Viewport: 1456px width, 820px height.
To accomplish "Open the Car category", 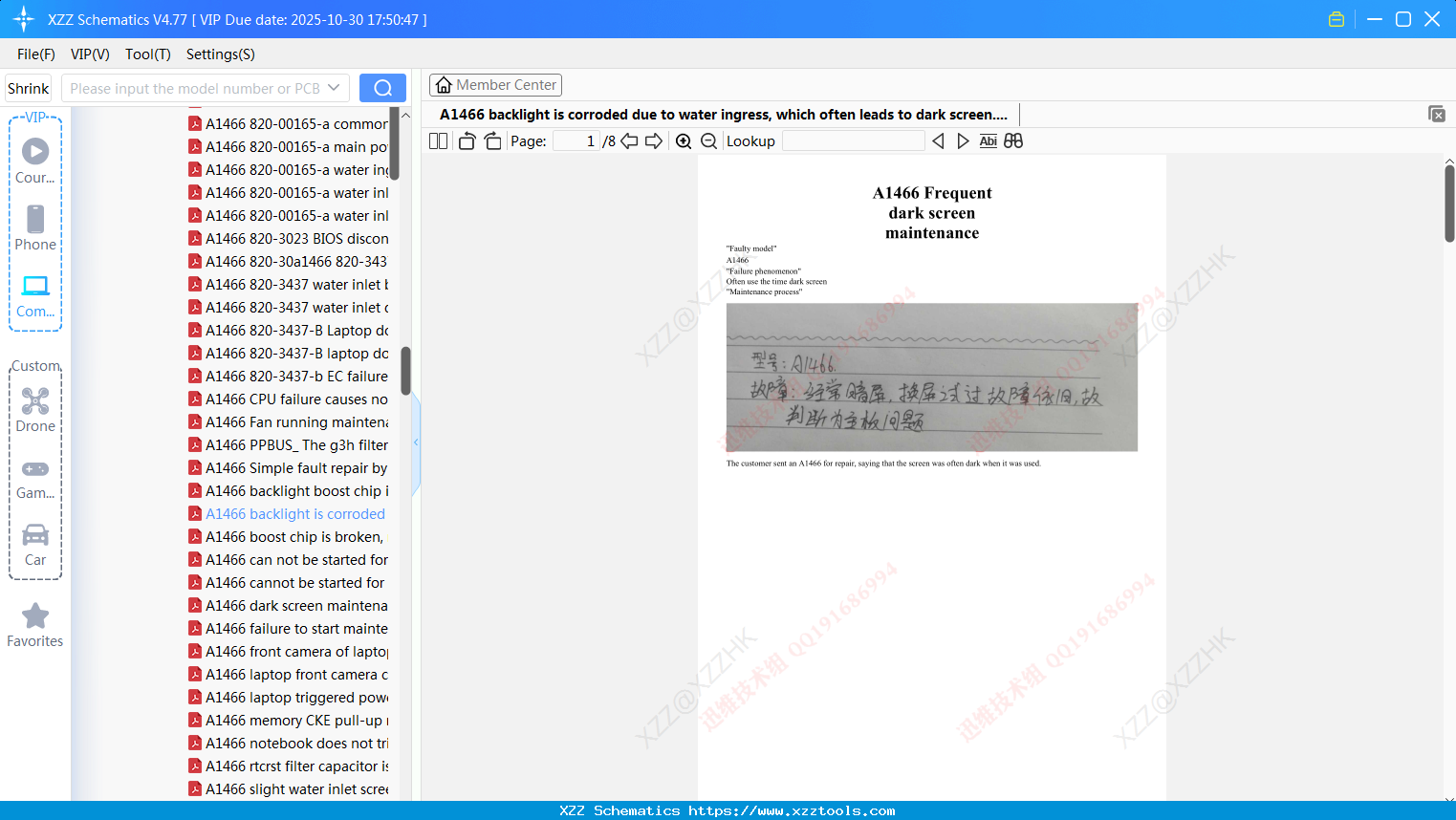I will tap(35, 545).
